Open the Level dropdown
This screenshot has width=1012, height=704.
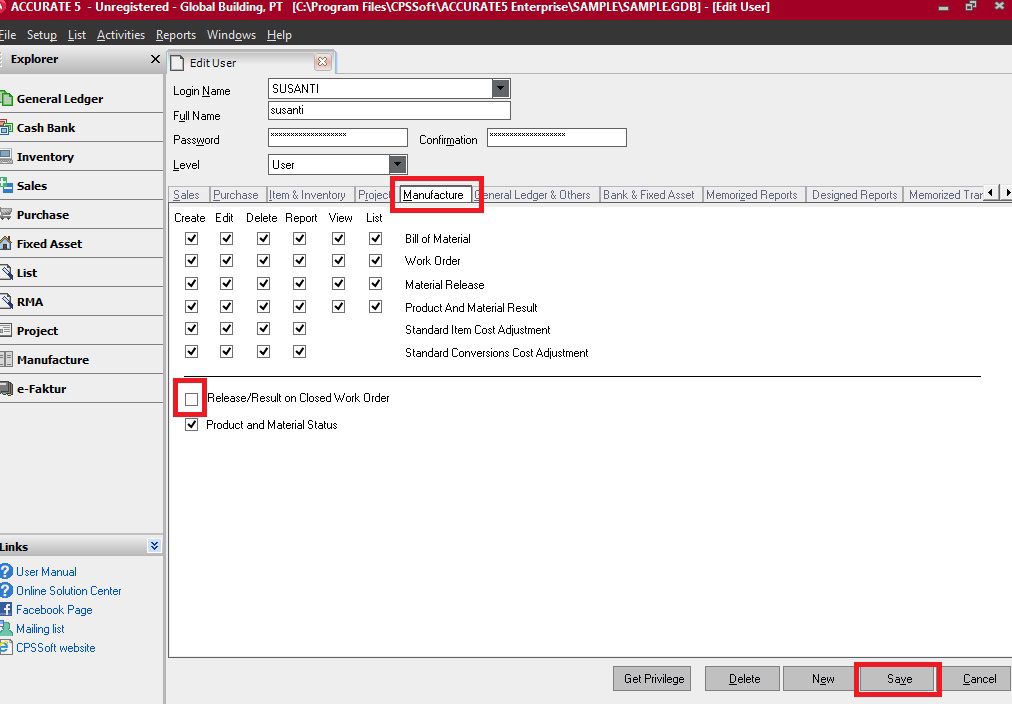click(x=397, y=163)
